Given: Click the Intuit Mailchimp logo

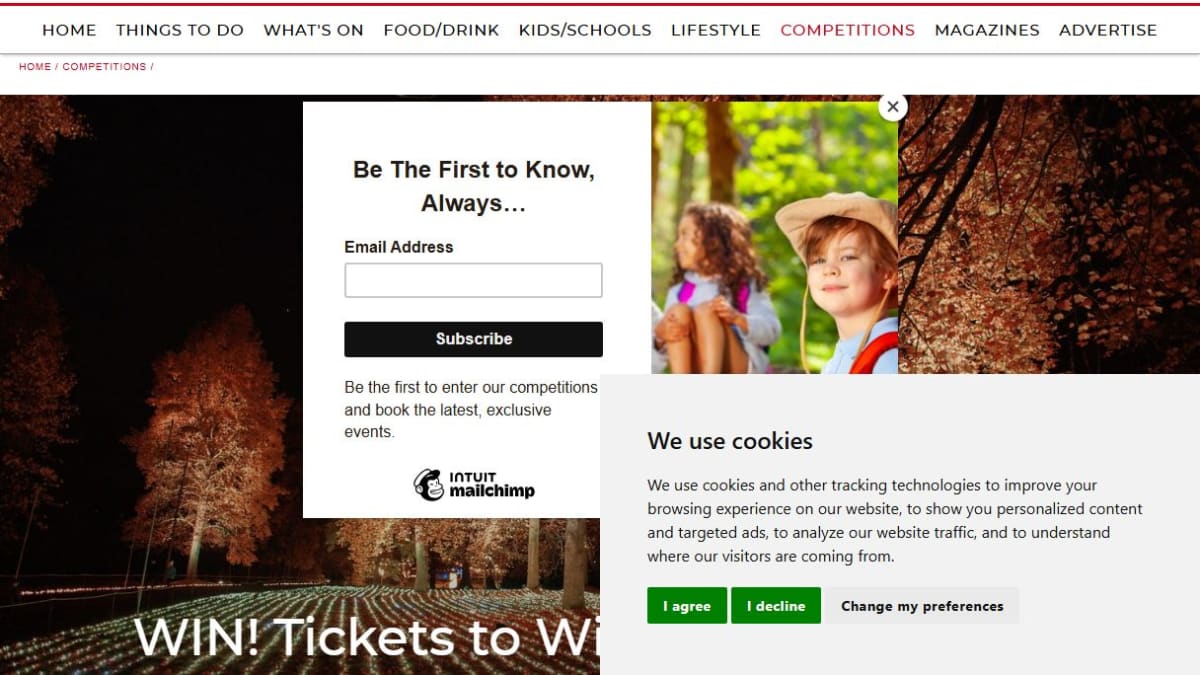Looking at the screenshot, I should tap(474, 485).
